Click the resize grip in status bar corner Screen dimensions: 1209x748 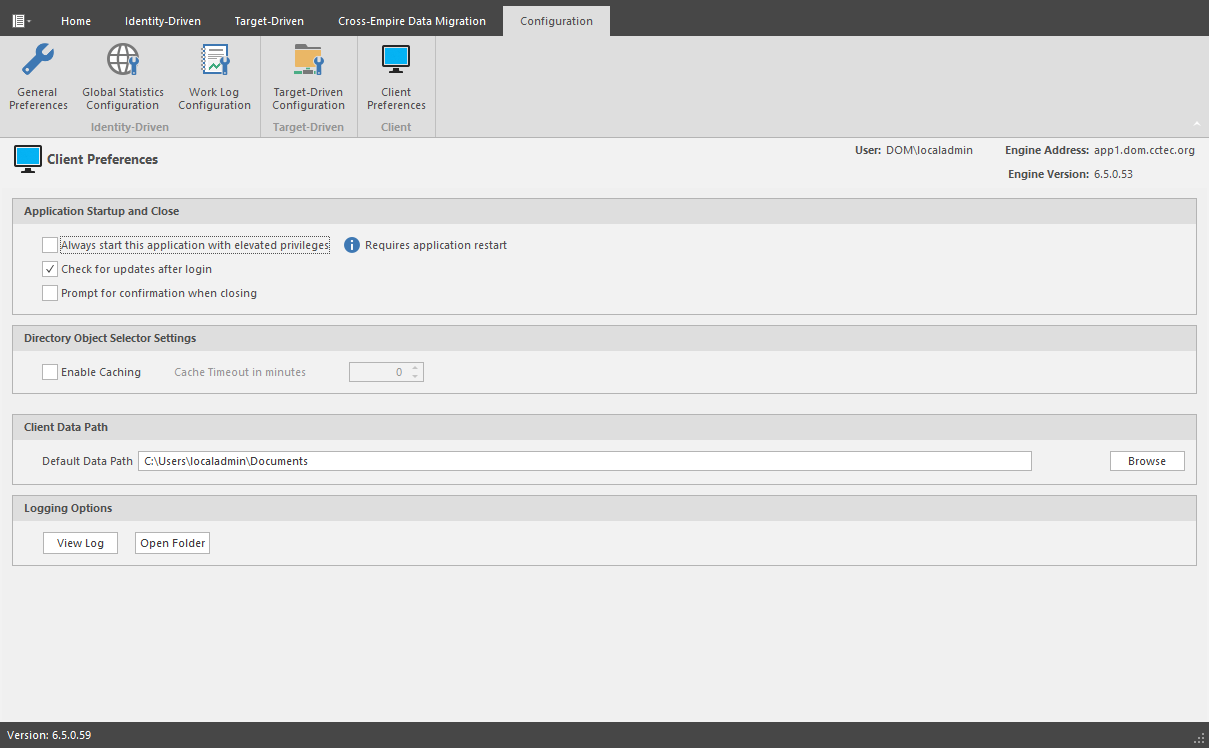[1198, 736]
